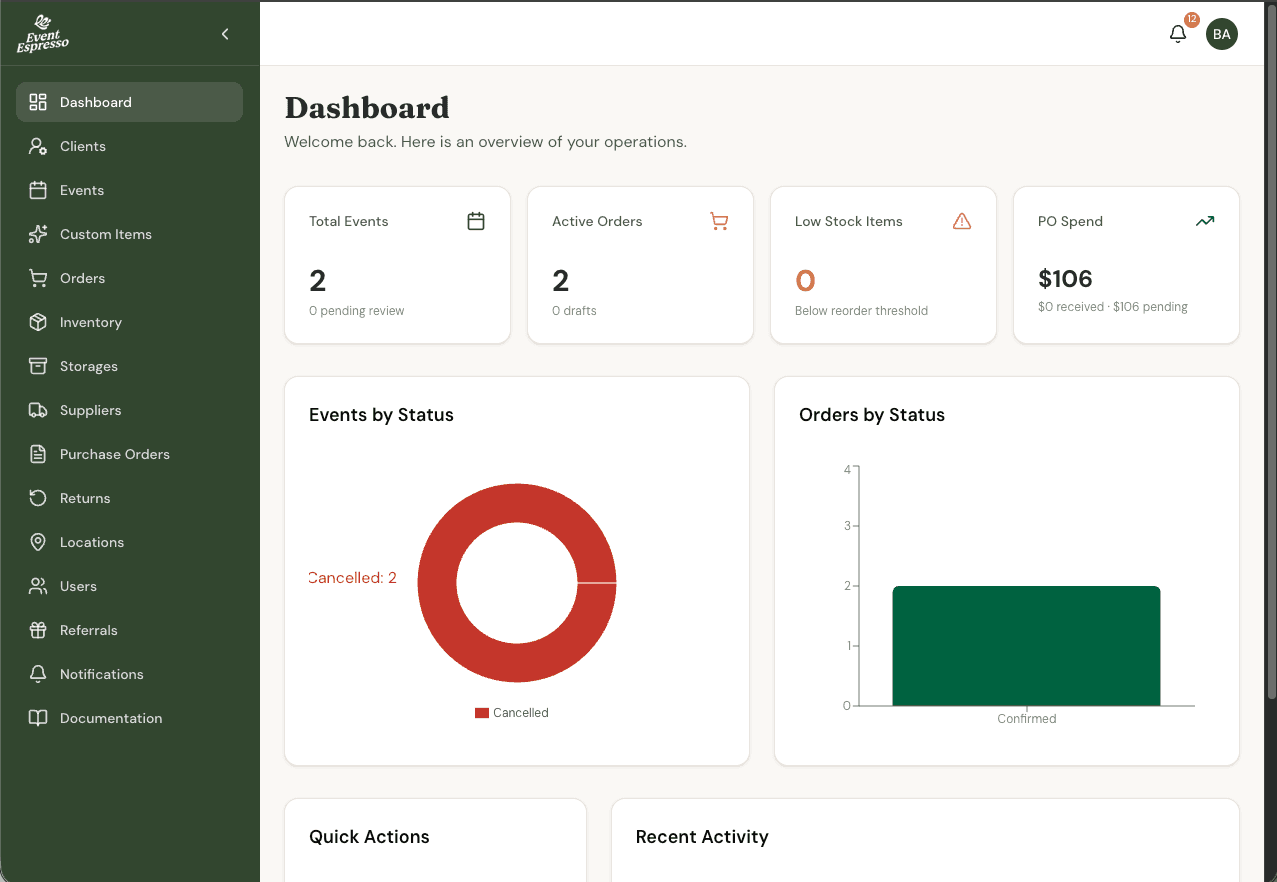Click the Returns arrow icon
The height and width of the screenshot is (882, 1277).
38,498
